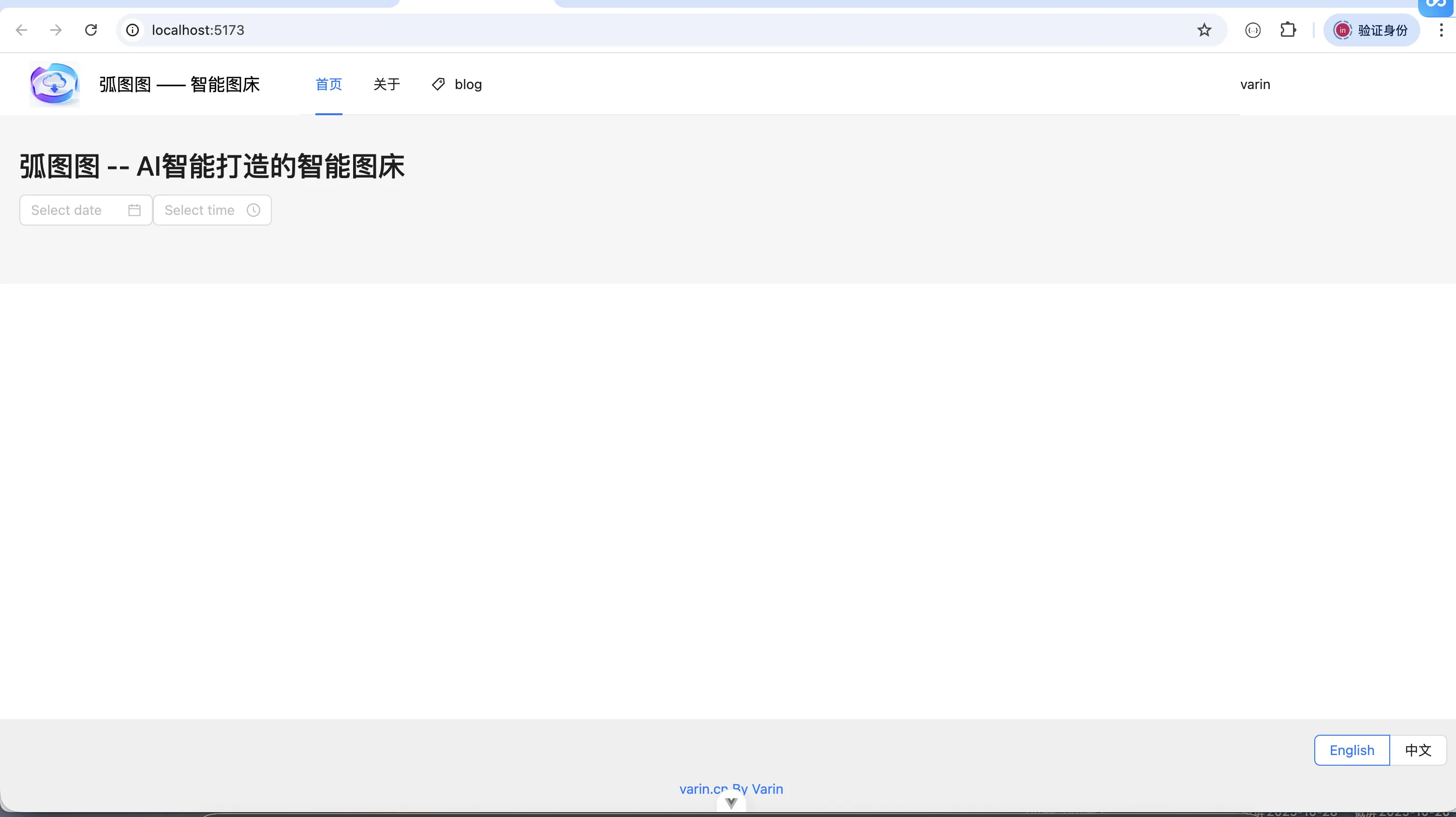Click the browser reload icon
The image size is (1456, 817).
tap(91, 30)
